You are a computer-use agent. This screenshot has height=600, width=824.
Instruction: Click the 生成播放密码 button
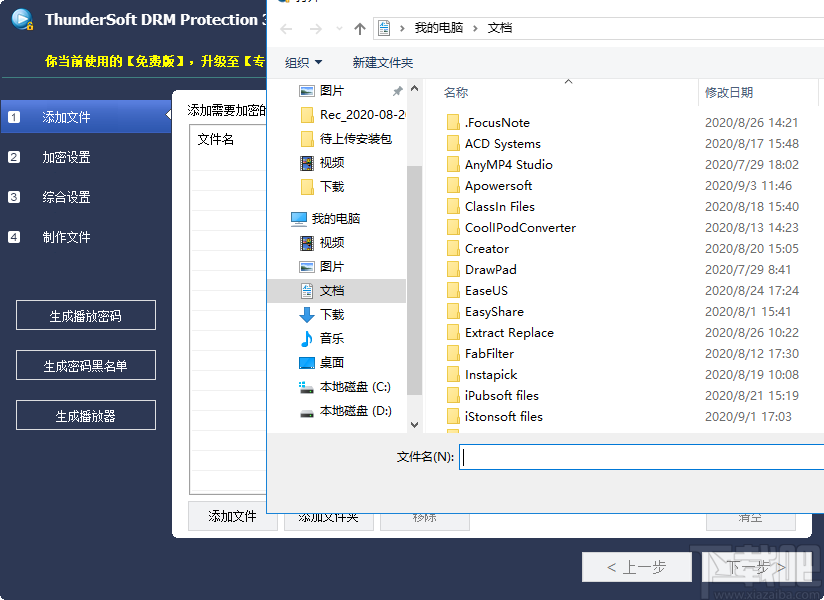[85, 315]
